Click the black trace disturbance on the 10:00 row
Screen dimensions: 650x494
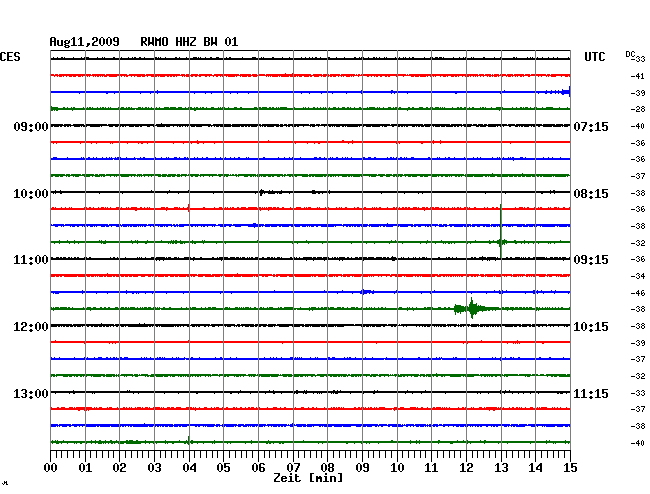coord(272,192)
